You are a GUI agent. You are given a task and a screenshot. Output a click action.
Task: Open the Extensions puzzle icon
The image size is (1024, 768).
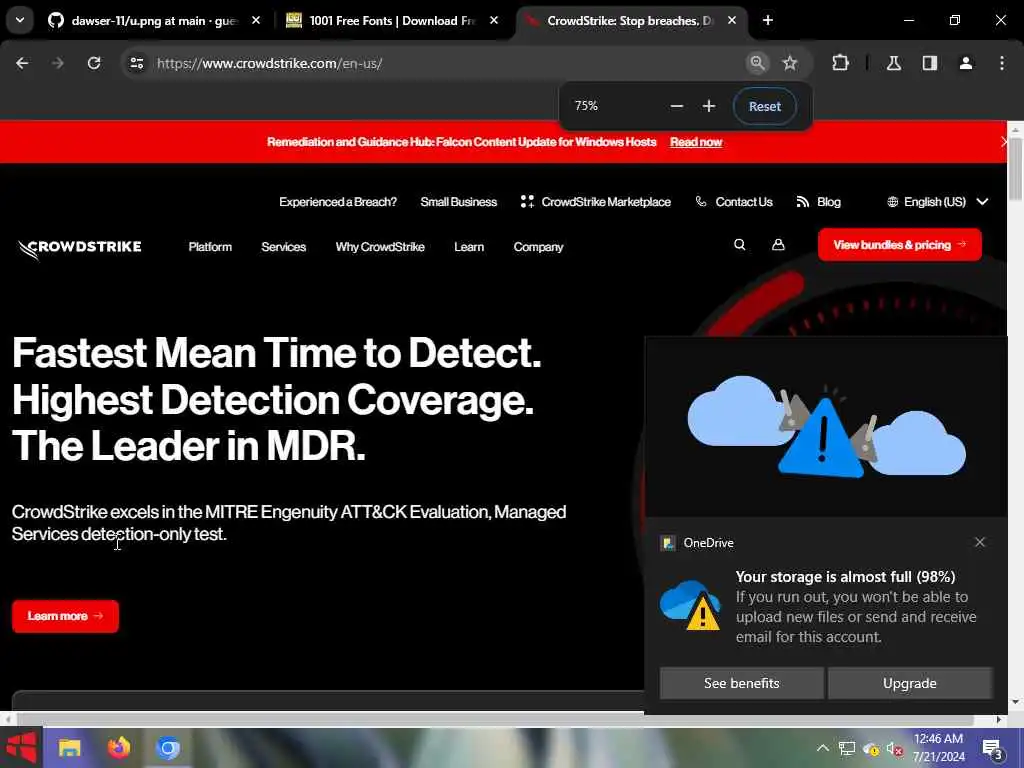point(840,63)
